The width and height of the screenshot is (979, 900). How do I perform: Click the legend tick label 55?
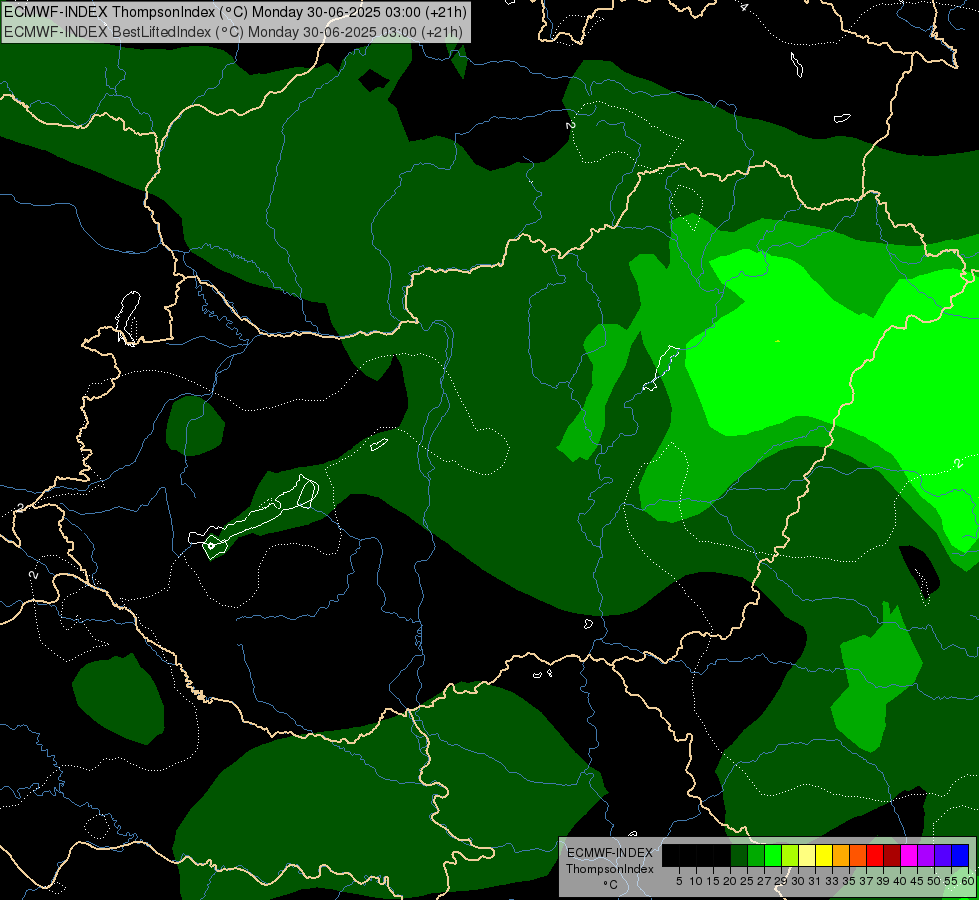coord(951,881)
